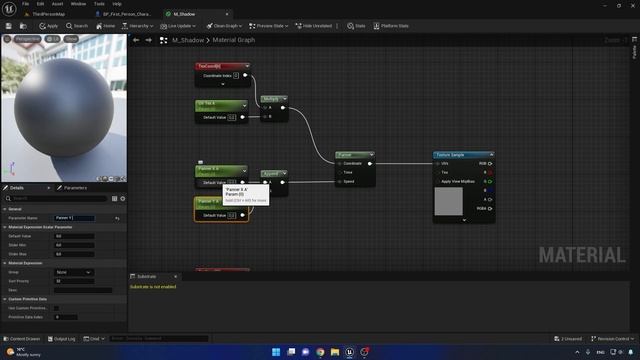
Task: Open the Window menu
Action: [78, 4]
